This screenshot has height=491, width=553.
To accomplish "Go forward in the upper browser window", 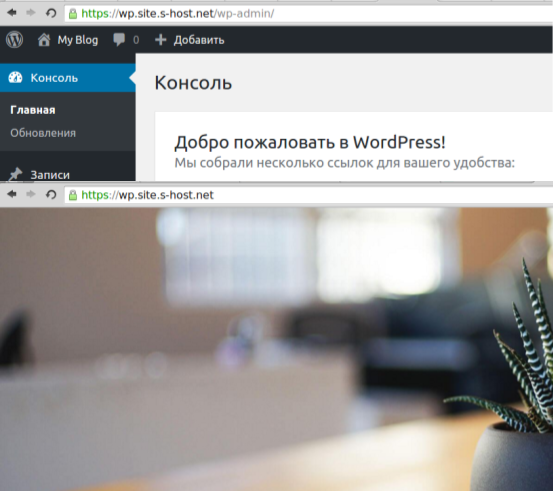I will click(x=31, y=13).
